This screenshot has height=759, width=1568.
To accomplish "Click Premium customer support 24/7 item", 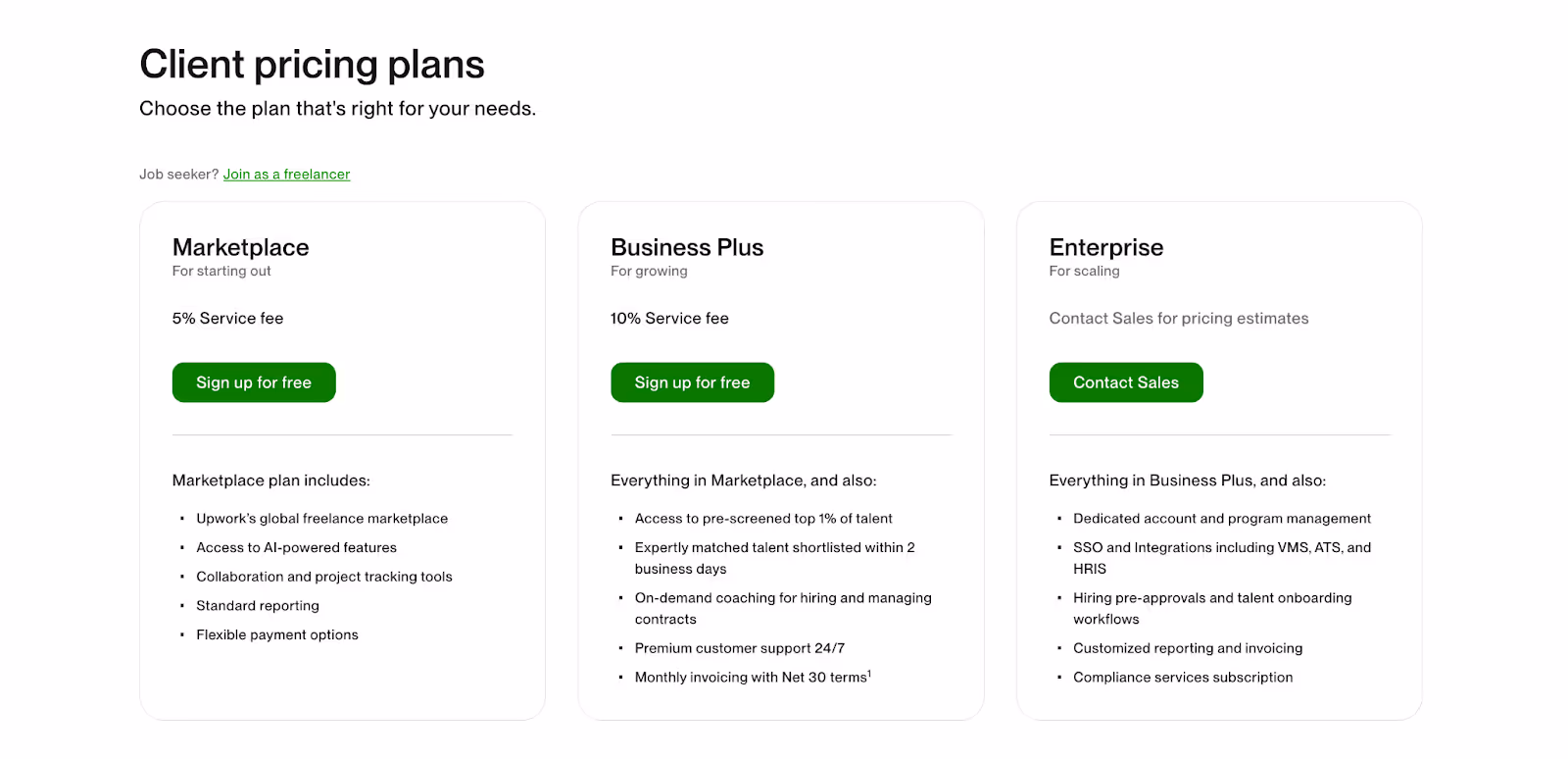I will (x=740, y=648).
